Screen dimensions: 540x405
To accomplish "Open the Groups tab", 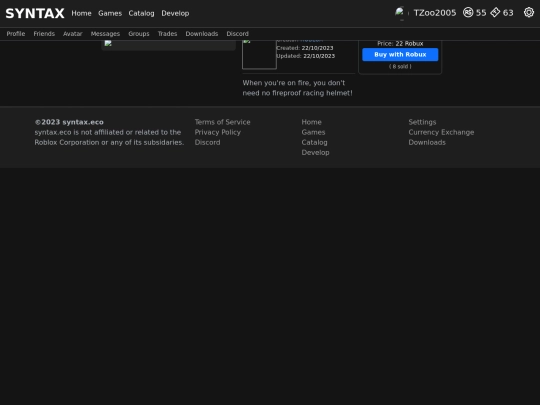I will click(x=139, y=34).
